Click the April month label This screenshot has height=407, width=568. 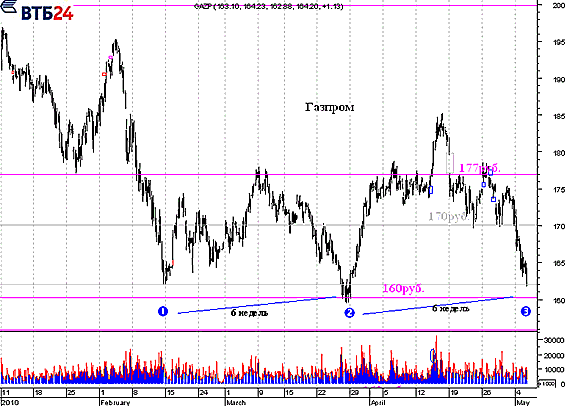coord(378,403)
